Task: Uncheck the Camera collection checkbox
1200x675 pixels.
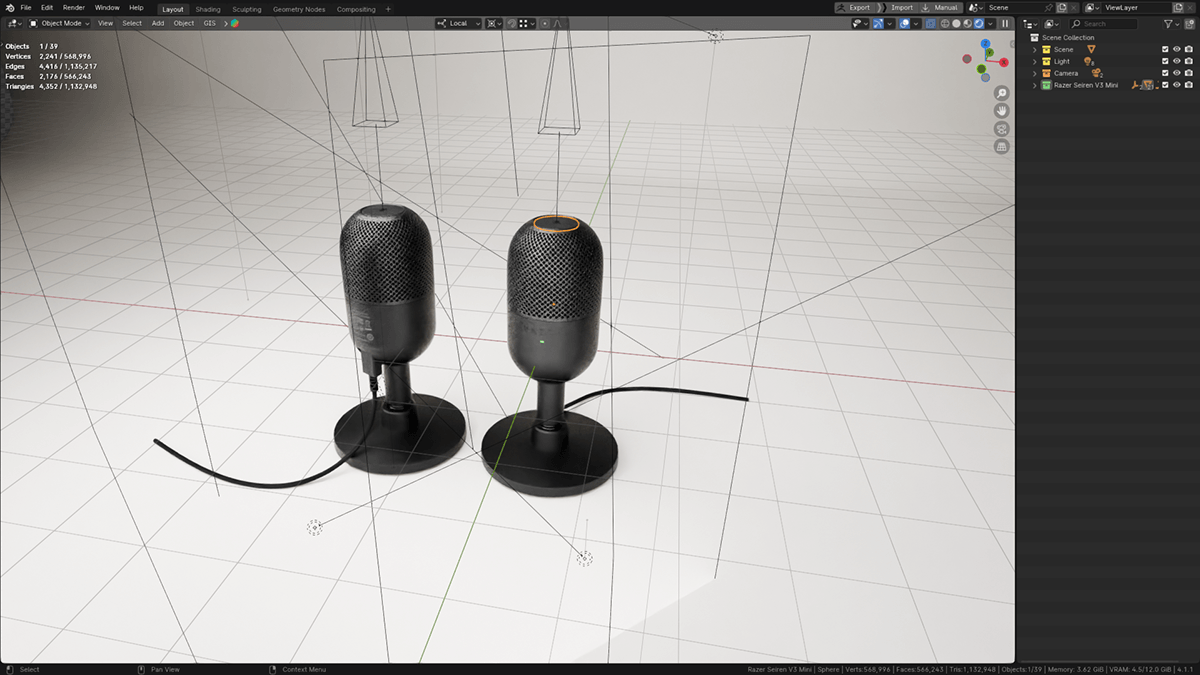Action: (1165, 73)
